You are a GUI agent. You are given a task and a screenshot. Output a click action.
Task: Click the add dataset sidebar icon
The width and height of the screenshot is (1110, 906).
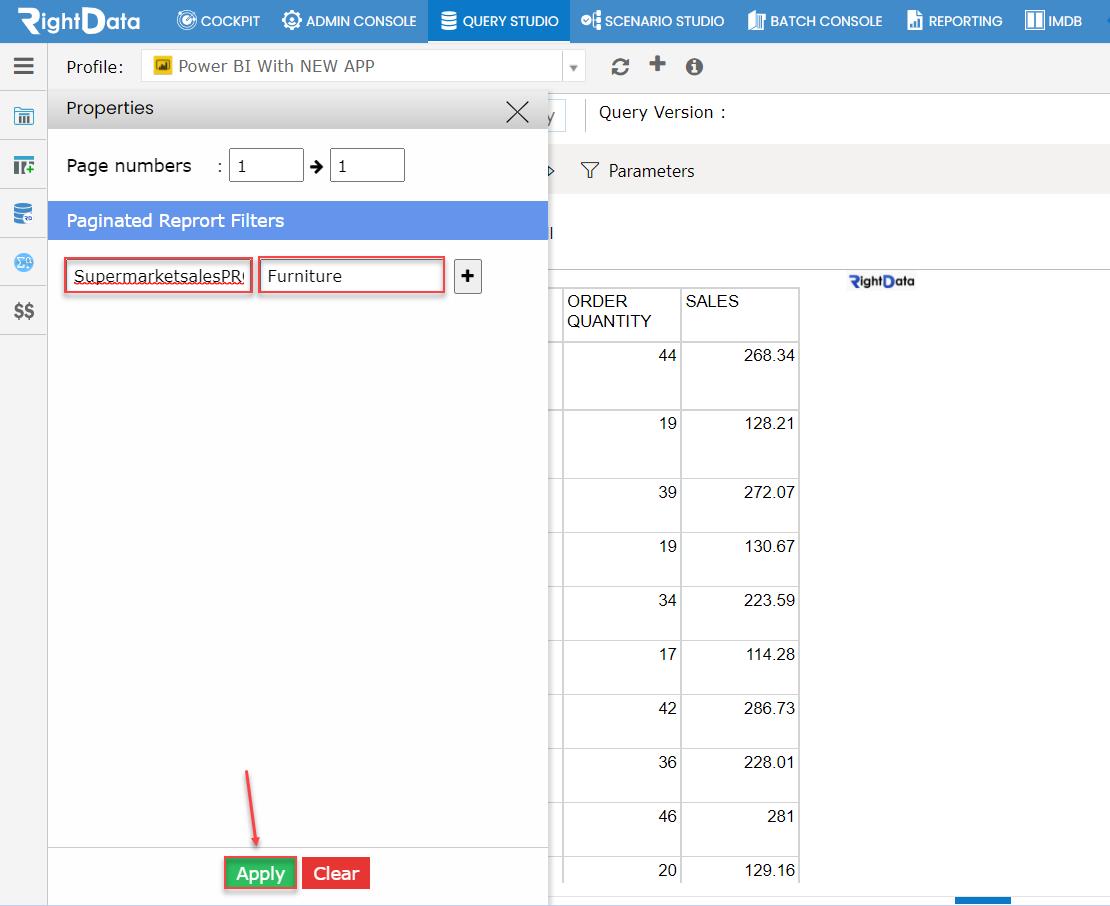coord(23,165)
